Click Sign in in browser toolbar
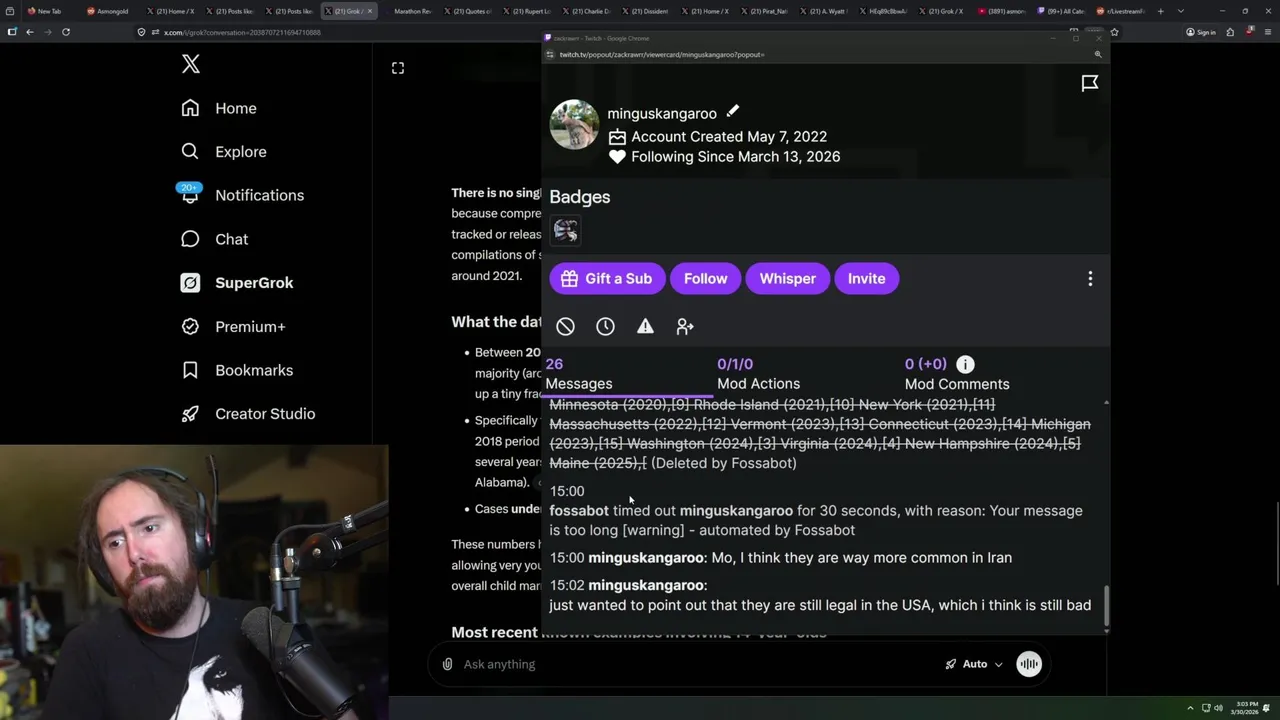1280x720 pixels. tap(1200, 32)
